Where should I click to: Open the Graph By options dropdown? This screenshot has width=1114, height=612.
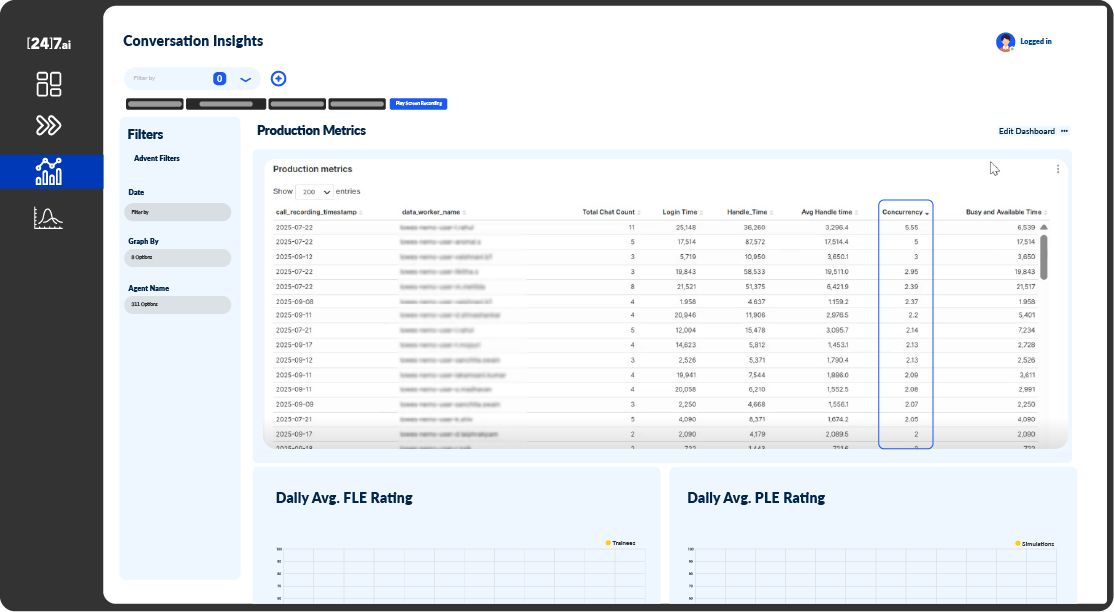tap(179, 257)
